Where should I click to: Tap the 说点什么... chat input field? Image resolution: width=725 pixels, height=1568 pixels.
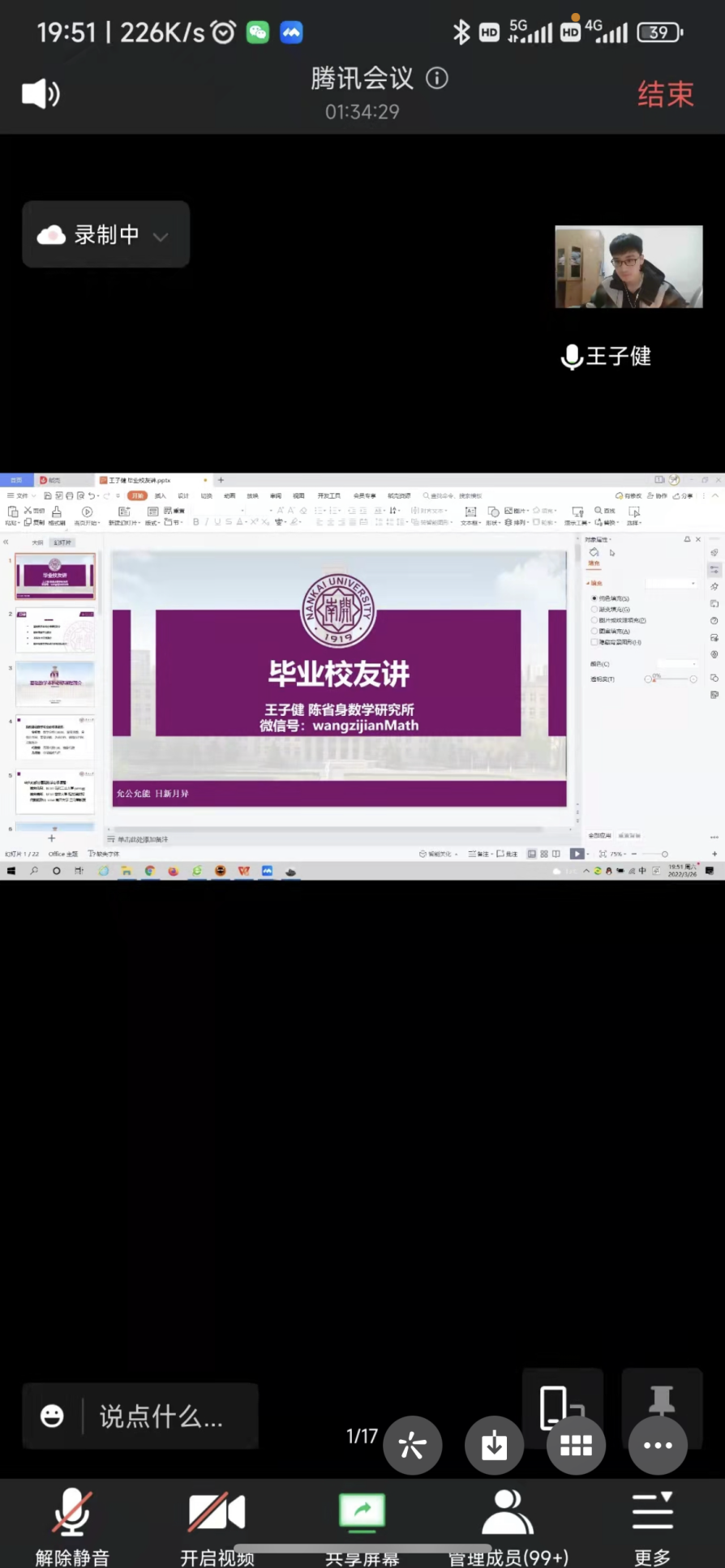161,1416
